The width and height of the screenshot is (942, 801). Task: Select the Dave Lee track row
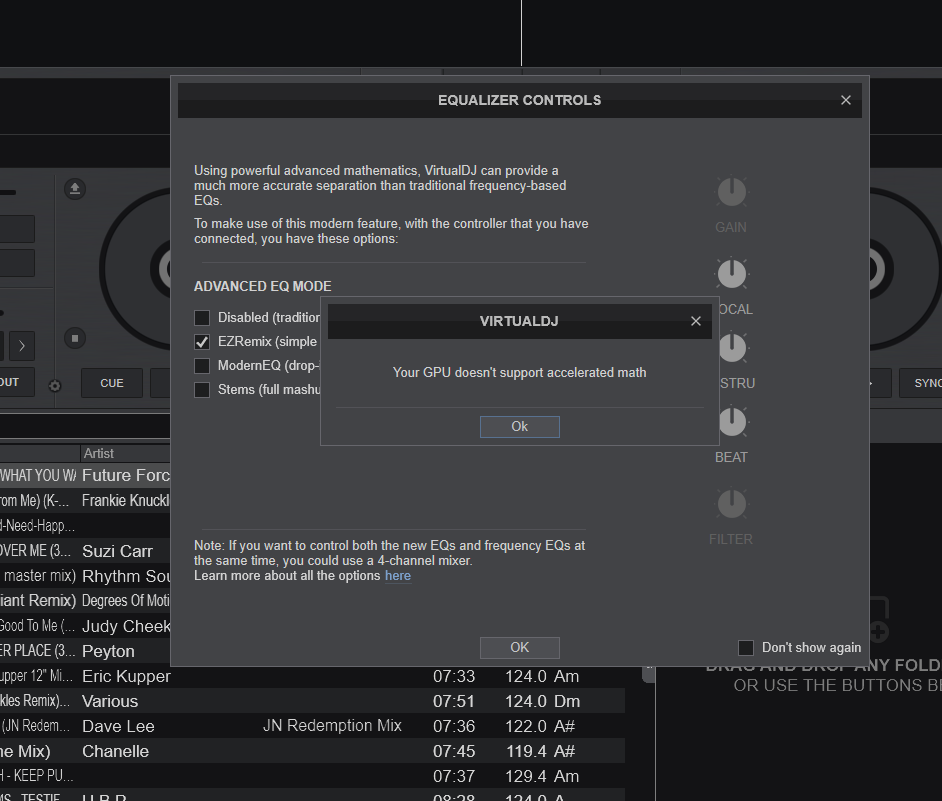312,726
